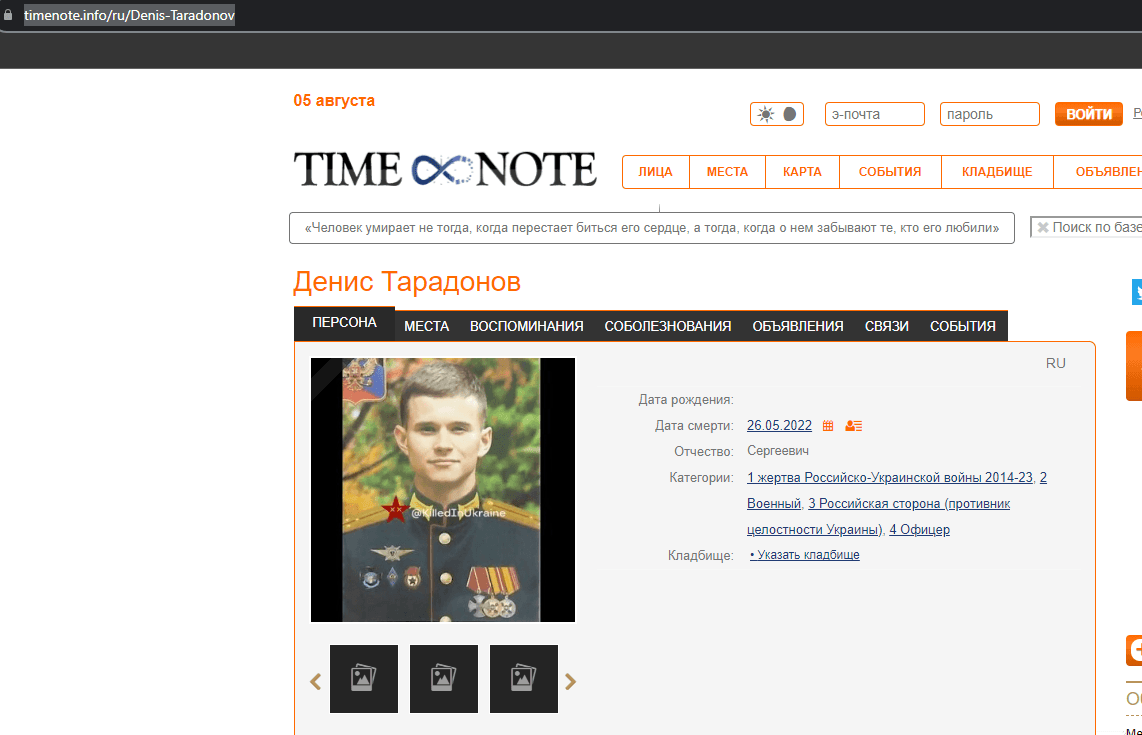Click the Денис Тарадонов heading
Image resolution: width=1142 pixels, height=735 pixels.
(x=407, y=282)
